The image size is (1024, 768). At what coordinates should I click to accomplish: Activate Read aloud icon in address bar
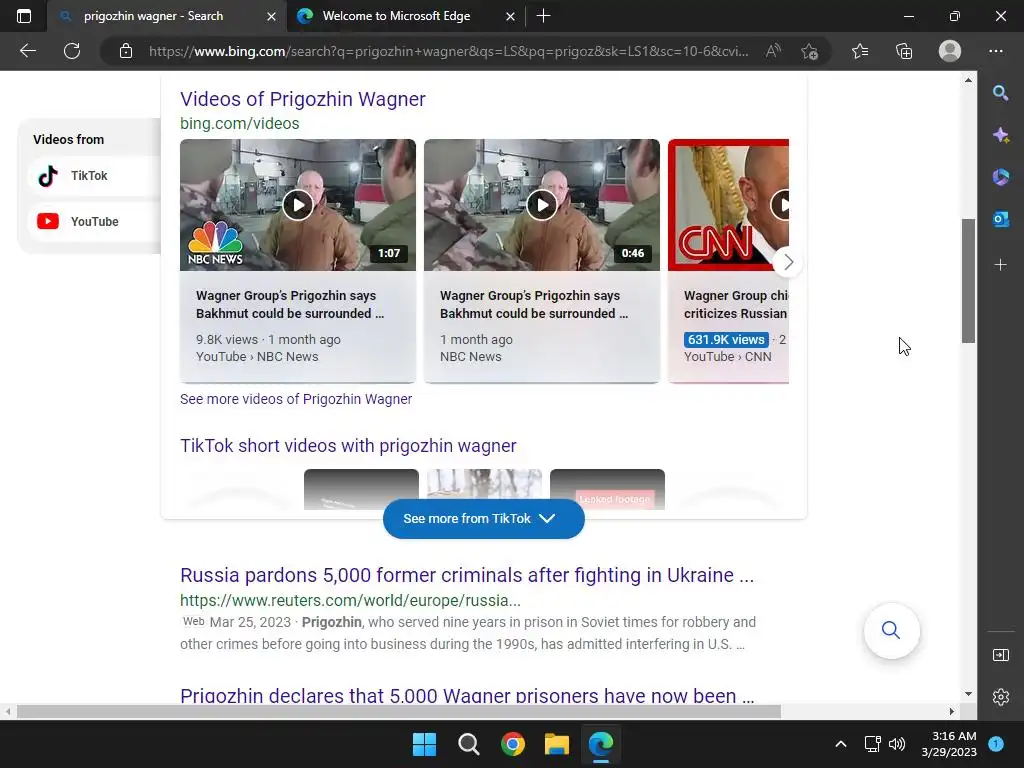773,51
